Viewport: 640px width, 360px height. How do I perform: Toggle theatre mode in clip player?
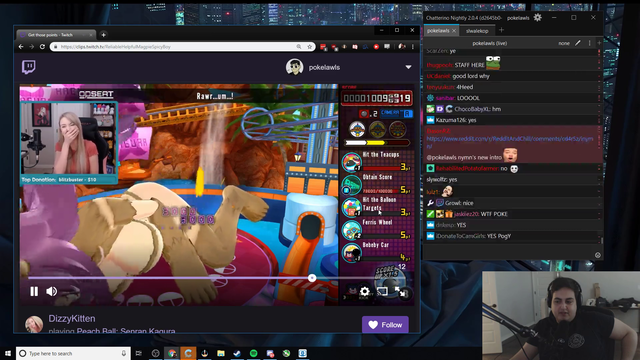[382, 291]
